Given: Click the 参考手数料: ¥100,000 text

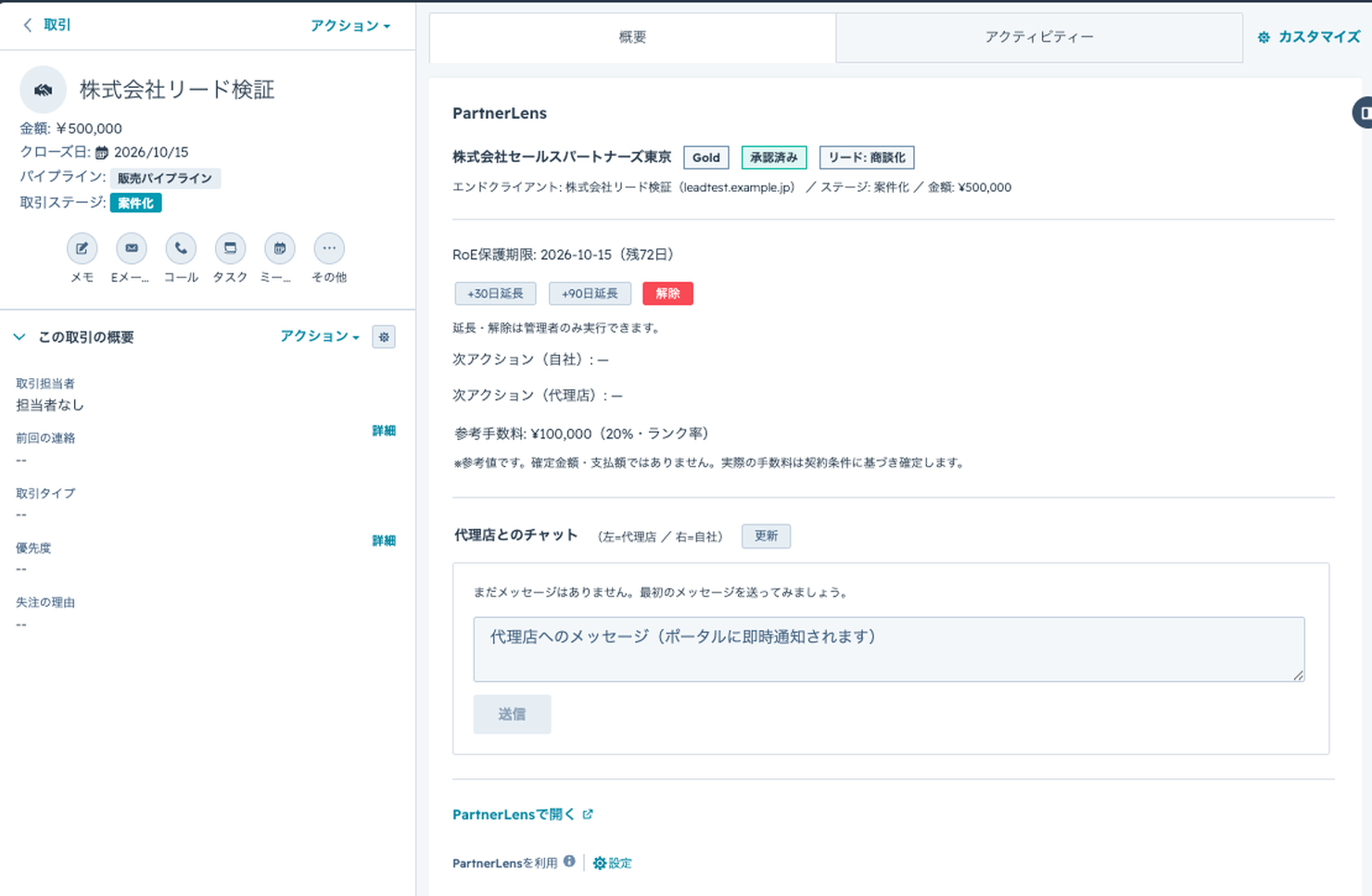Looking at the screenshot, I should (x=584, y=434).
